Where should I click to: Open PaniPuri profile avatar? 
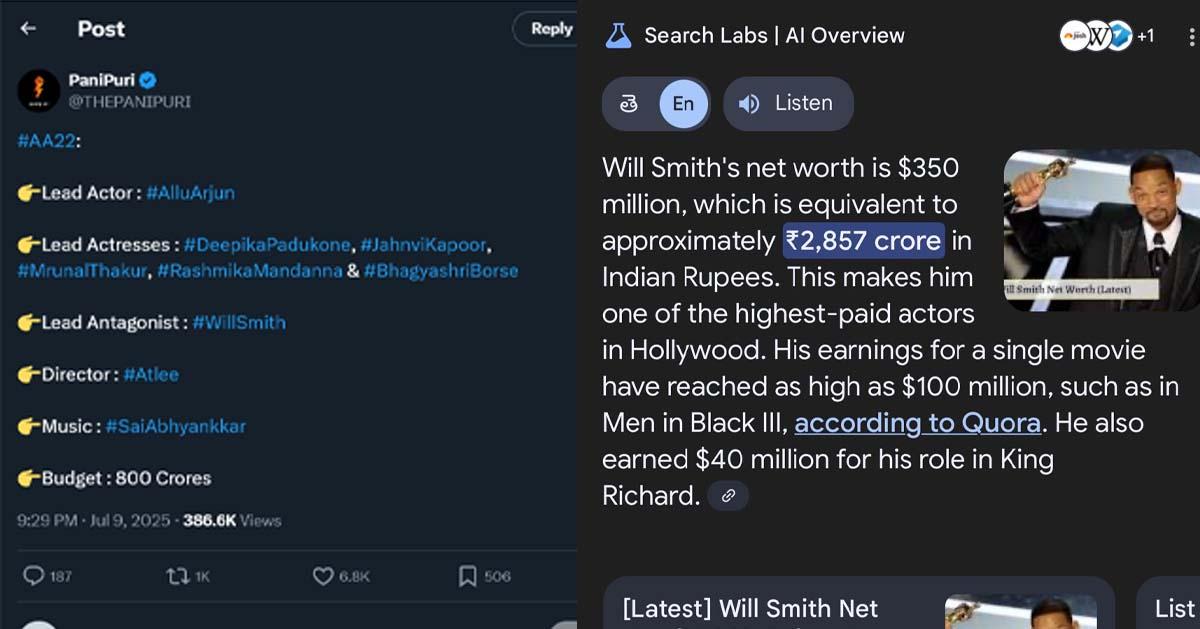tap(39, 91)
